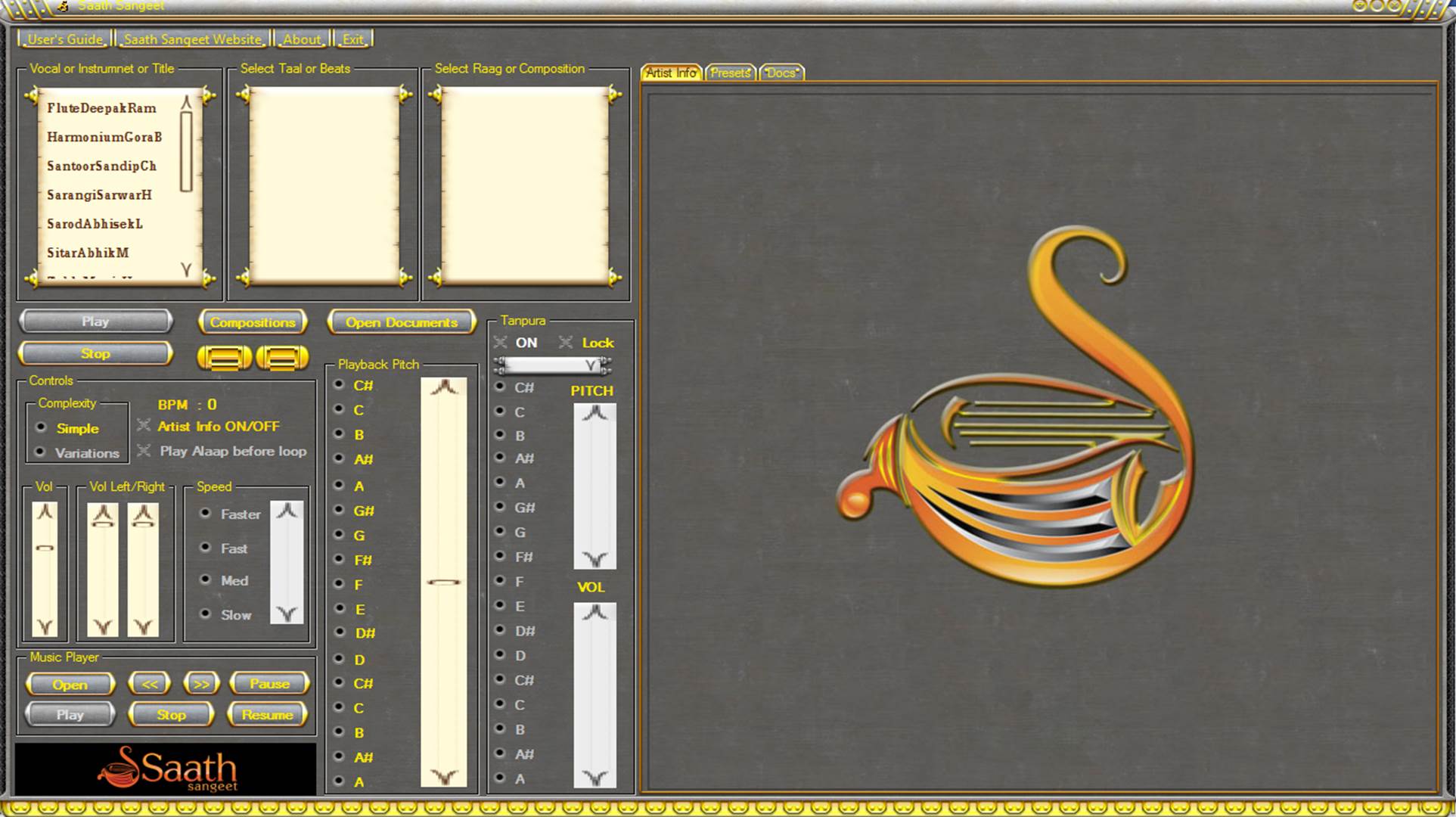Click the right yellow layout icon button
Screen dimensions: 1456x817
(282, 357)
